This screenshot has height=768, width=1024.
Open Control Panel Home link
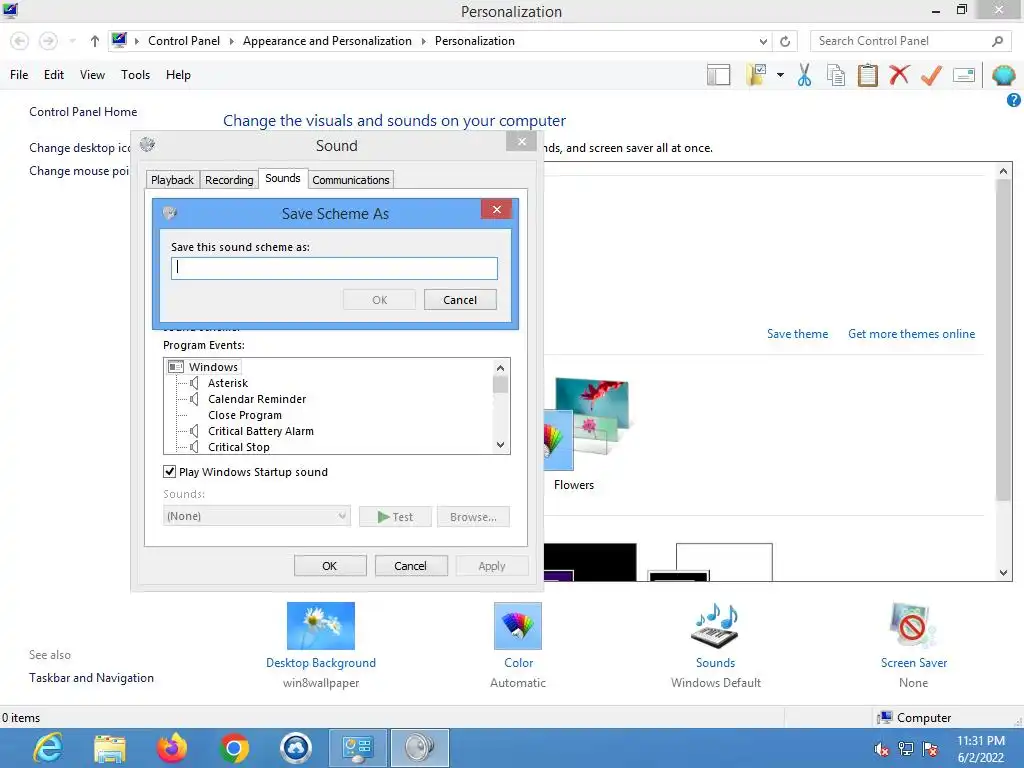83,112
